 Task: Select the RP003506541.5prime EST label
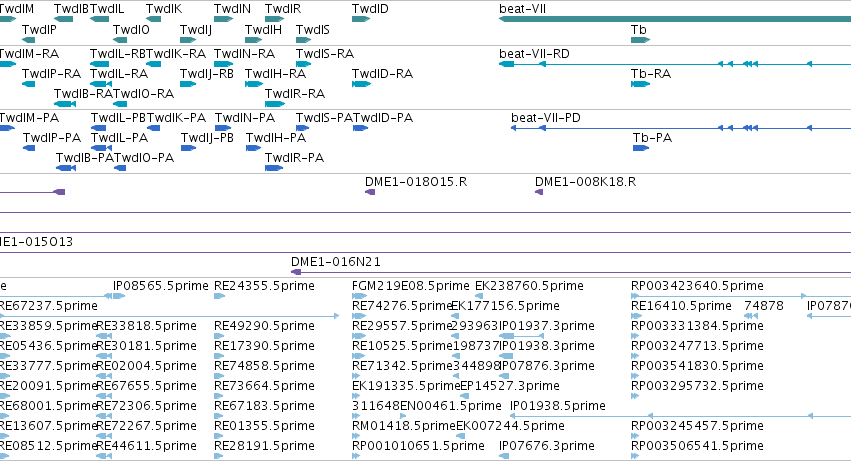[x=697, y=446]
